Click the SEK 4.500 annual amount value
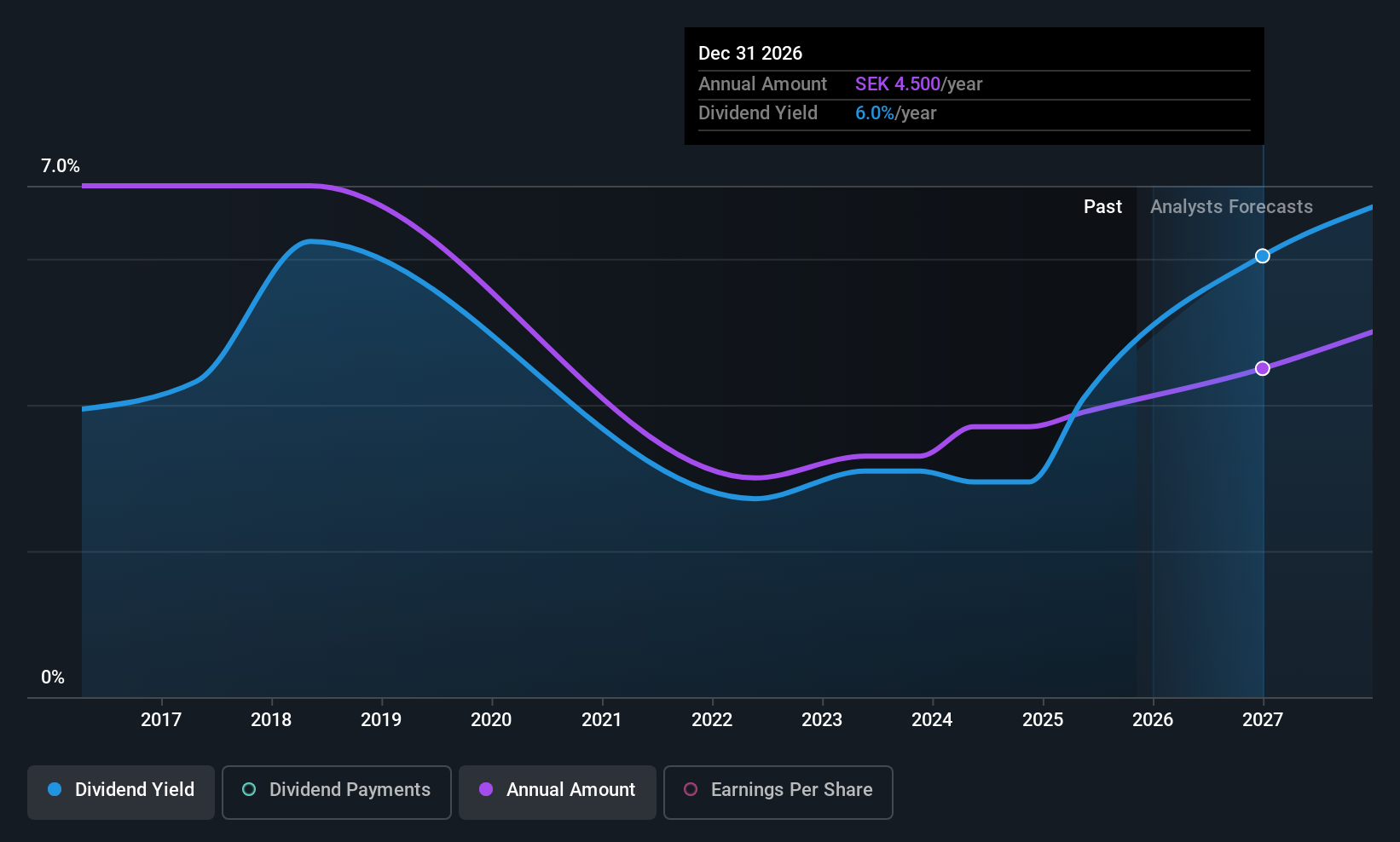This screenshot has width=1400, height=842. coord(898,84)
